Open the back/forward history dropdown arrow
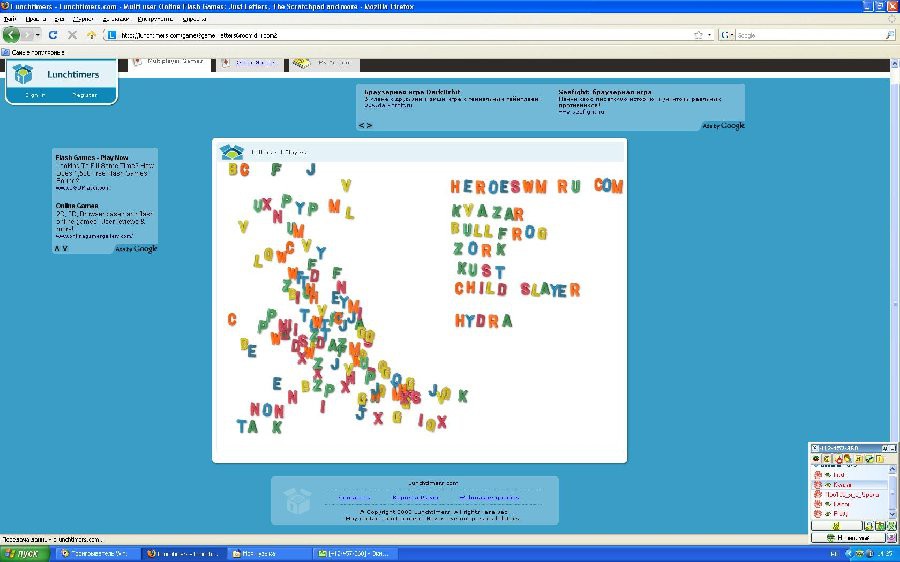 pyautogui.click(x=38, y=35)
